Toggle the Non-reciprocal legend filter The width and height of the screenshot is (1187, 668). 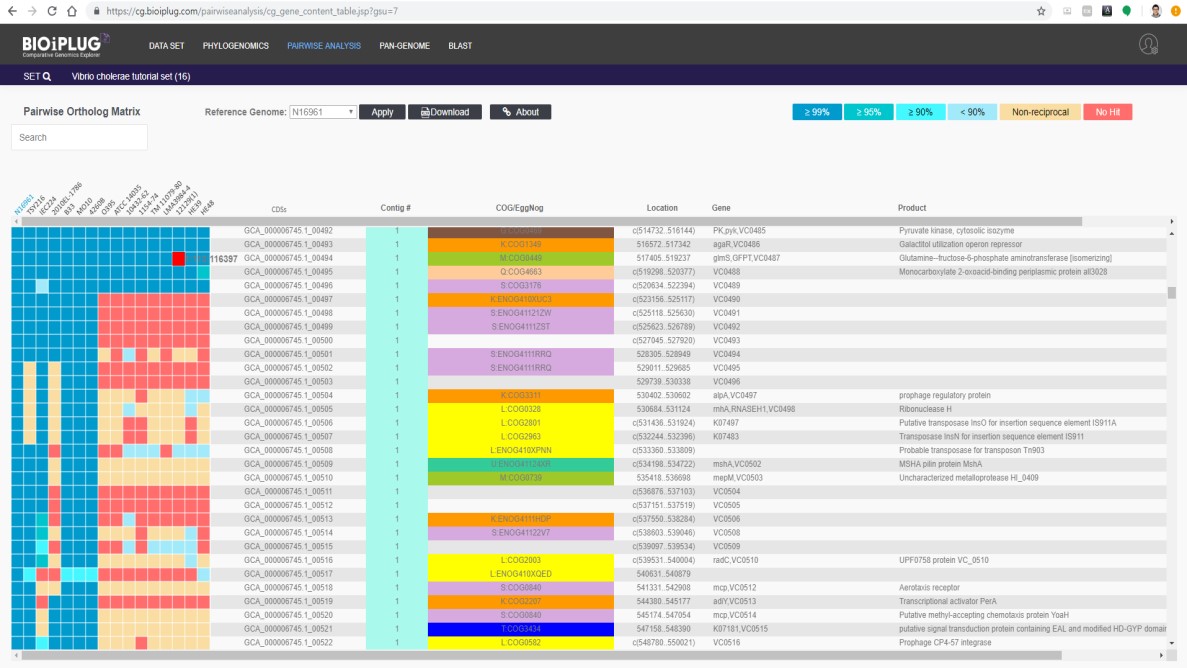pyautogui.click(x=1040, y=112)
